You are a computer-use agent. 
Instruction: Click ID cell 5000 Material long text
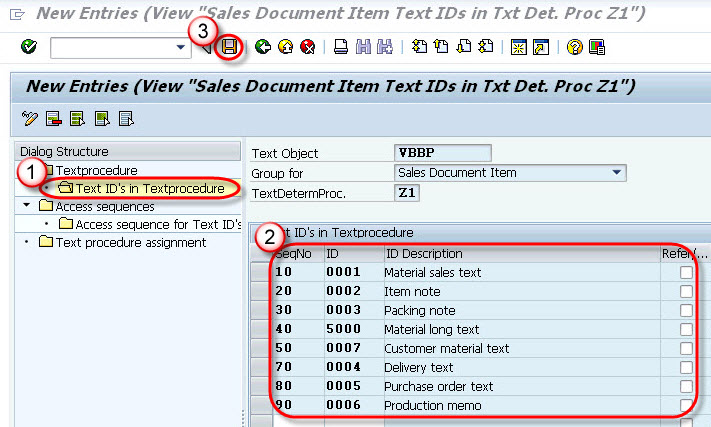pos(342,329)
